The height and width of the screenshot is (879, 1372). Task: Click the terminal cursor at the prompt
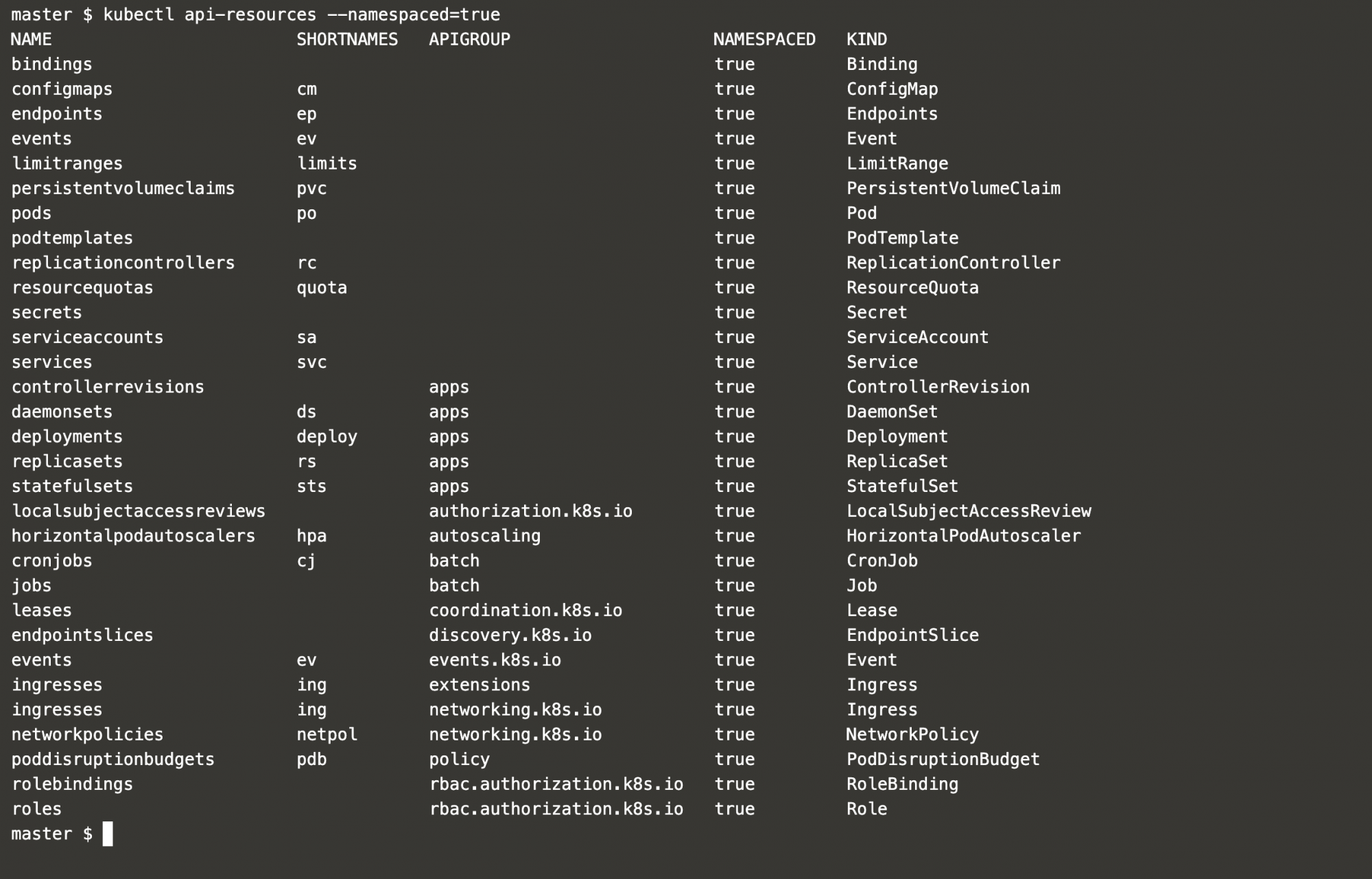108,834
